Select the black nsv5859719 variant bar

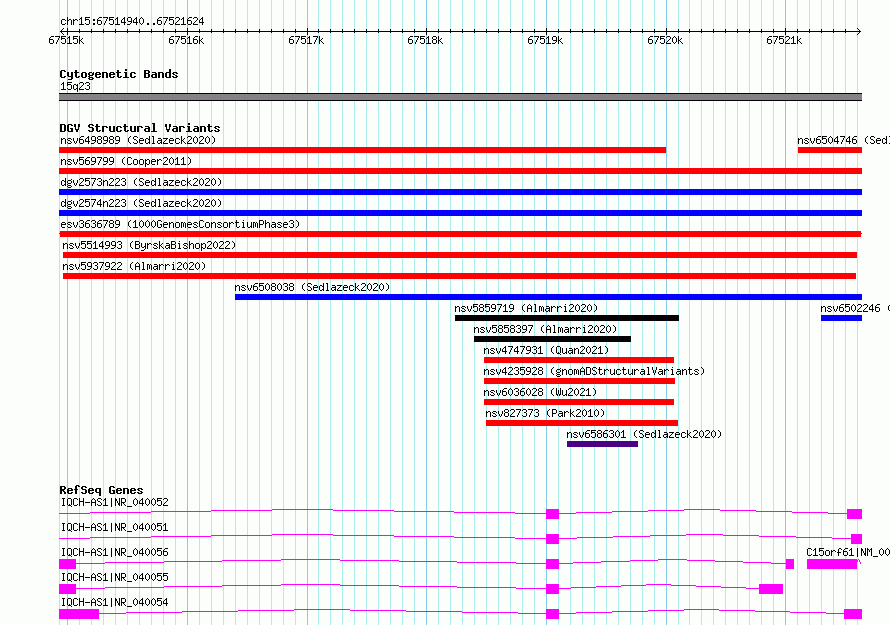click(566, 318)
